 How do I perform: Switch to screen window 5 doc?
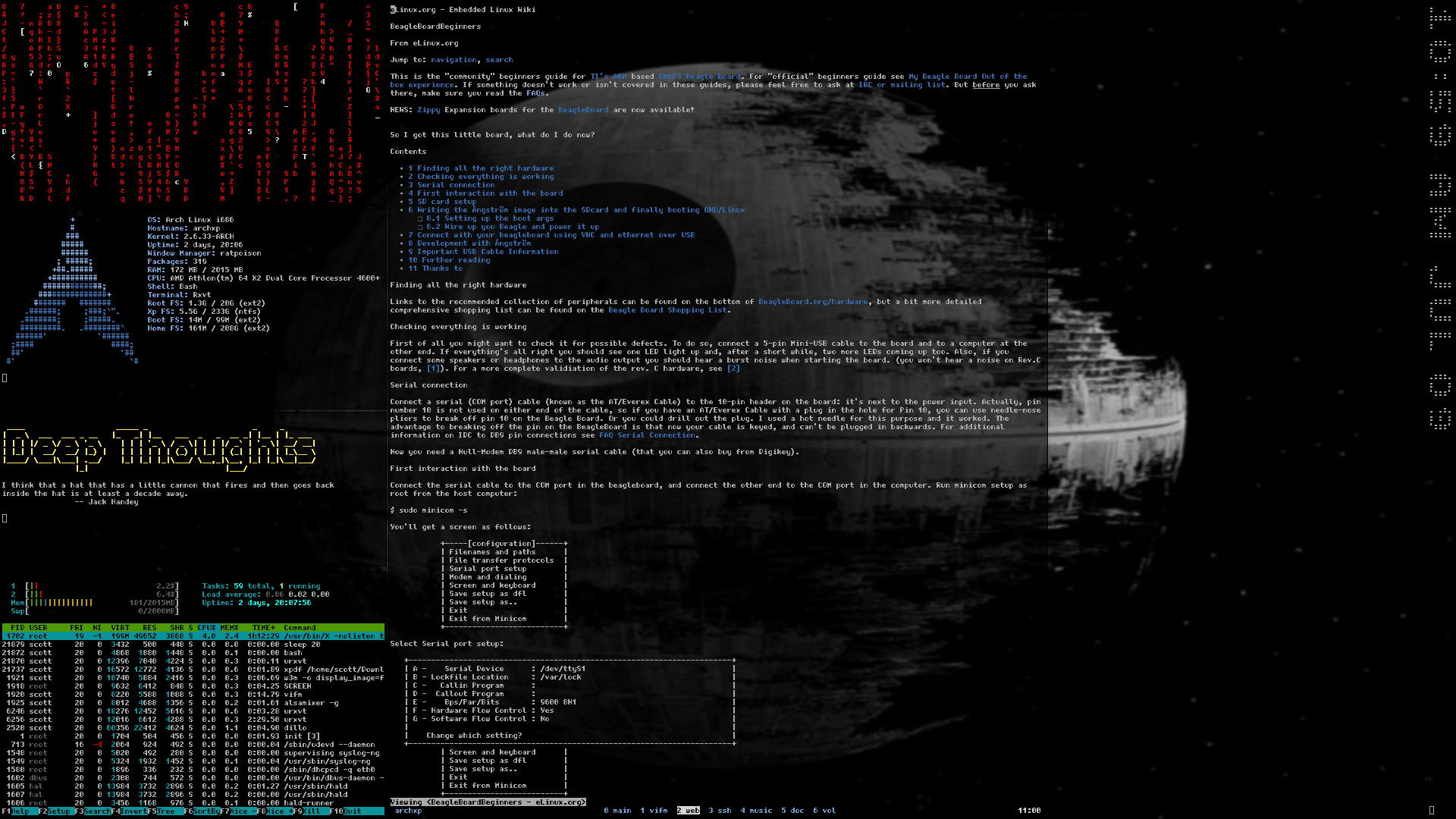tap(792, 811)
